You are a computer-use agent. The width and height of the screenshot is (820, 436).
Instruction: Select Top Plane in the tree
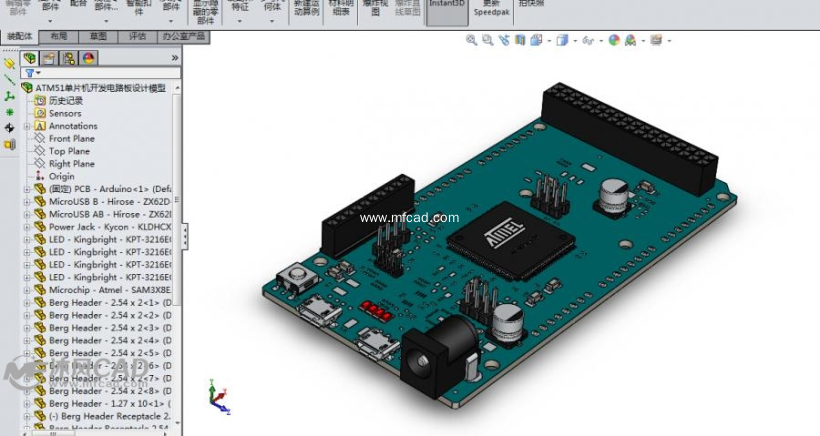click(69, 151)
